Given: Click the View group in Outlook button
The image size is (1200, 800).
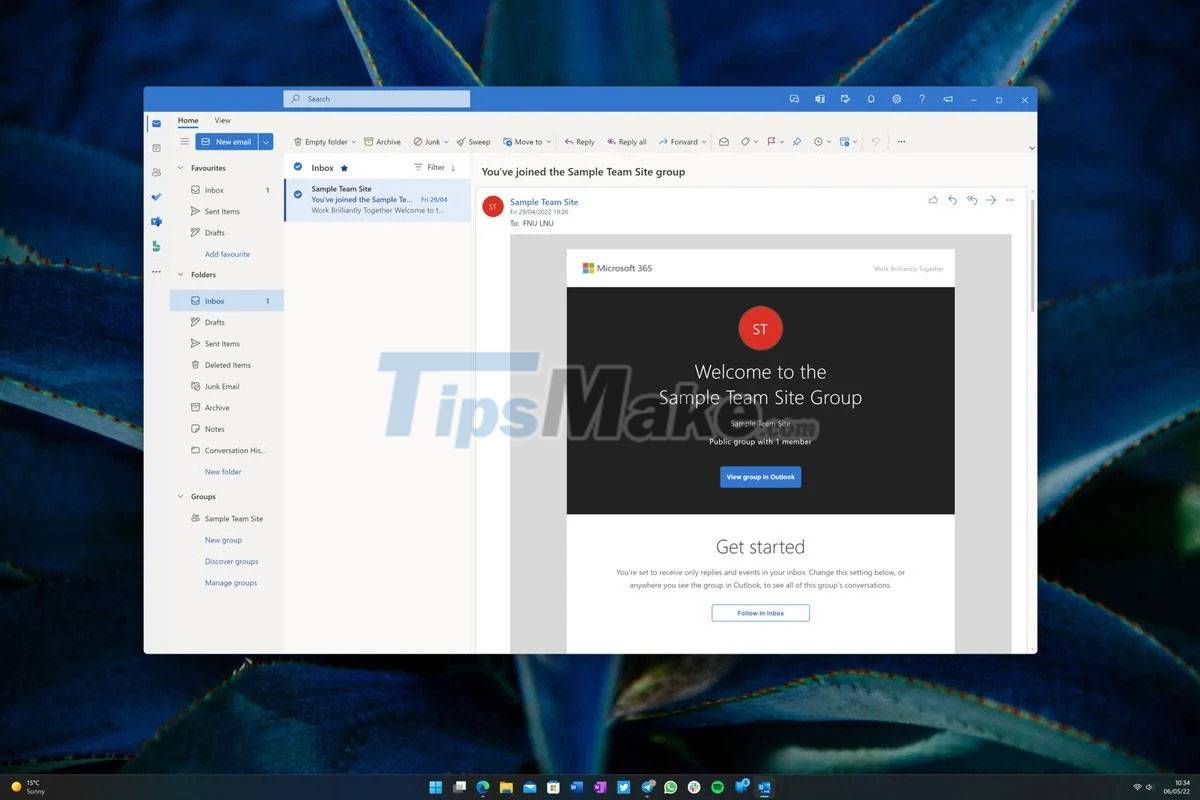Looking at the screenshot, I should pyautogui.click(x=760, y=477).
